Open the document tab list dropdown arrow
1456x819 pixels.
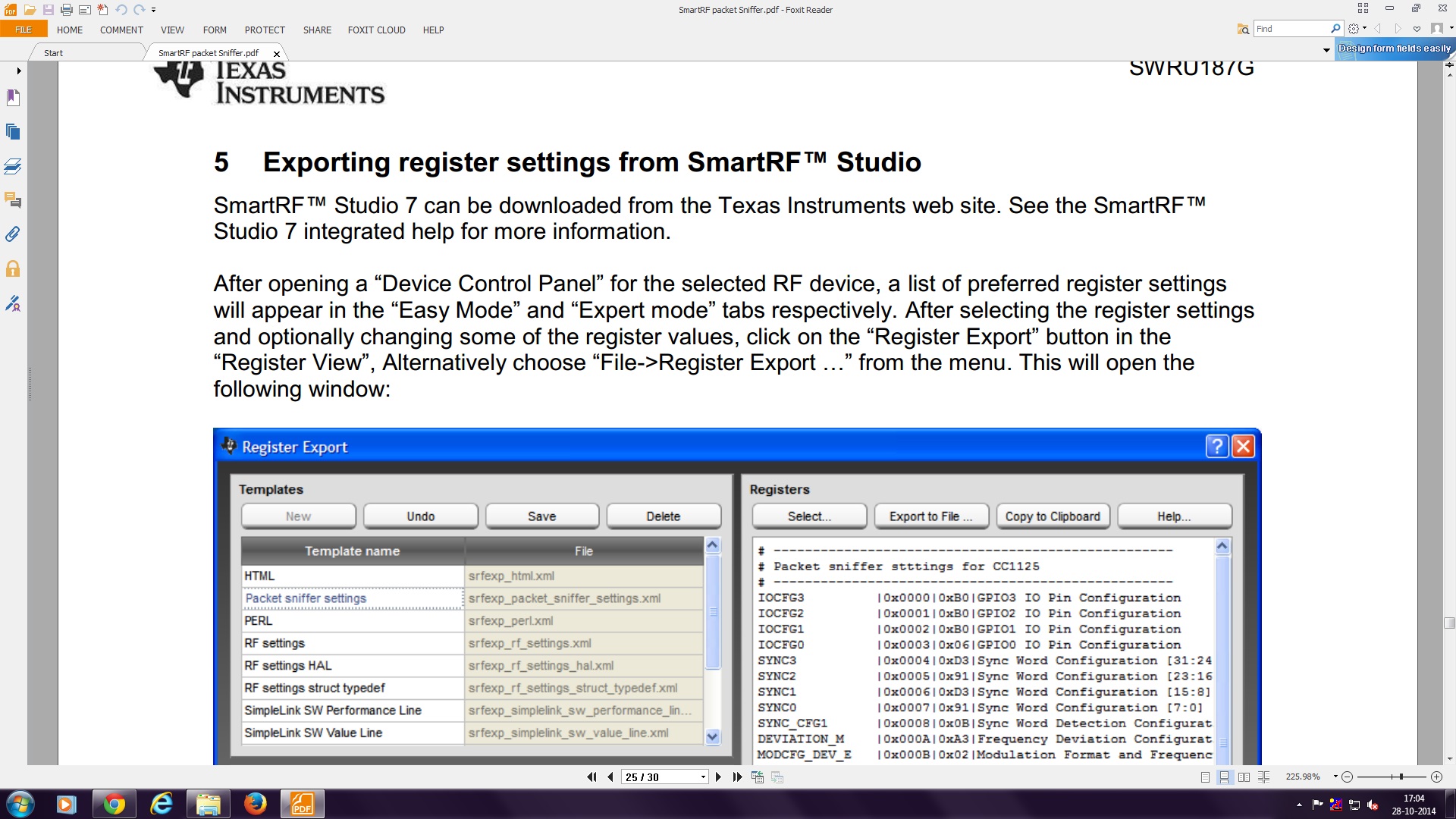coord(1326,51)
